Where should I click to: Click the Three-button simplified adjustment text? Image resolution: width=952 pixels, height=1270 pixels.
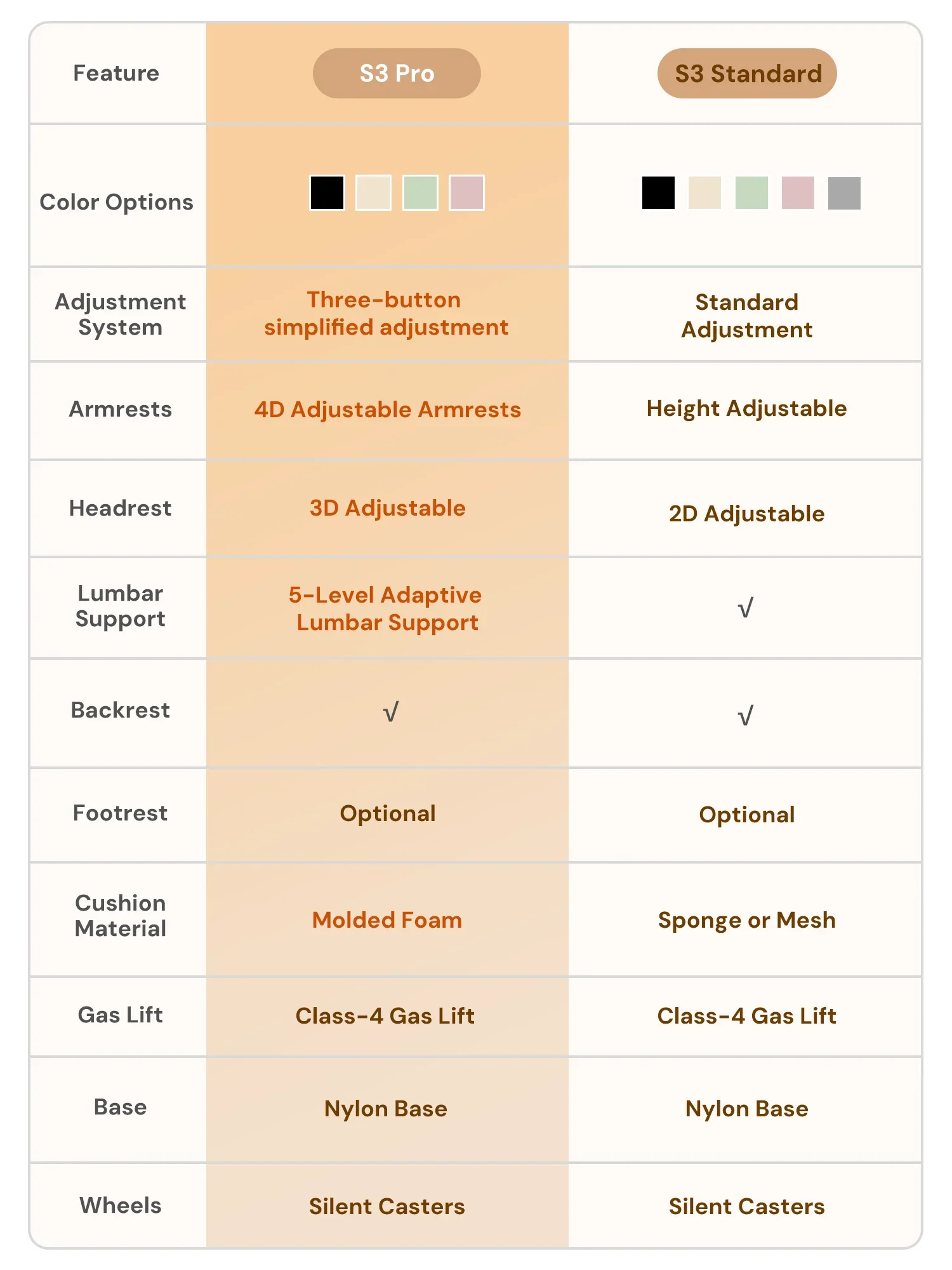386,314
